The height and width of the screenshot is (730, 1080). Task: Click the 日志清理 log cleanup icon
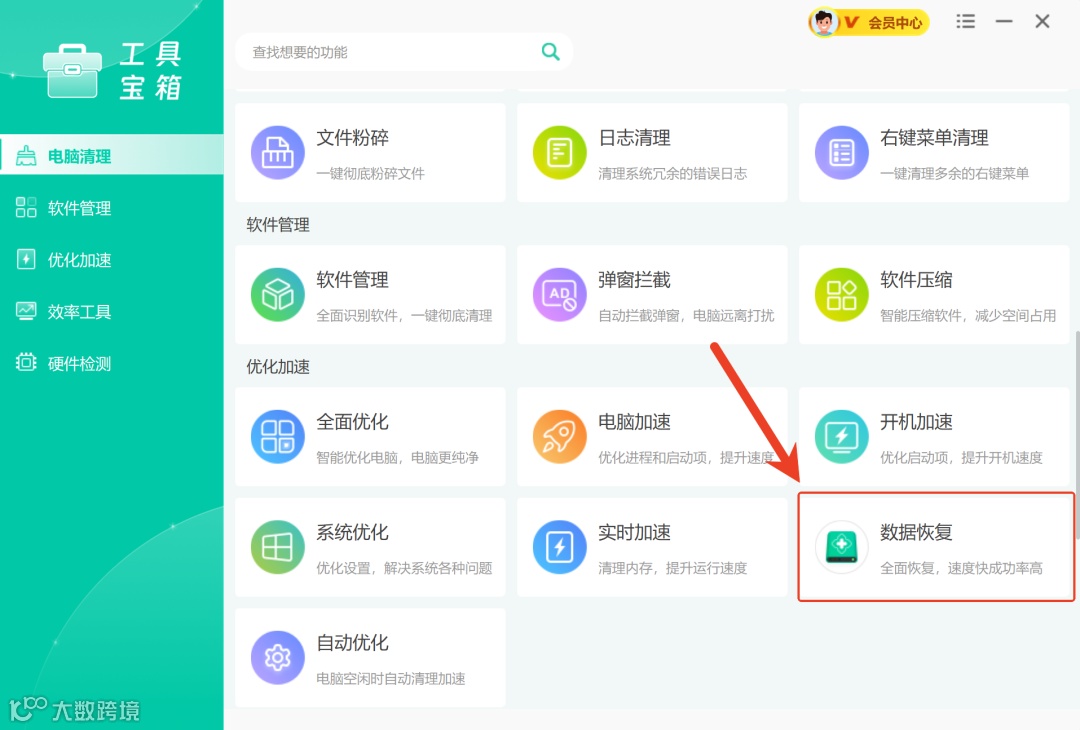tap(559, 153)
